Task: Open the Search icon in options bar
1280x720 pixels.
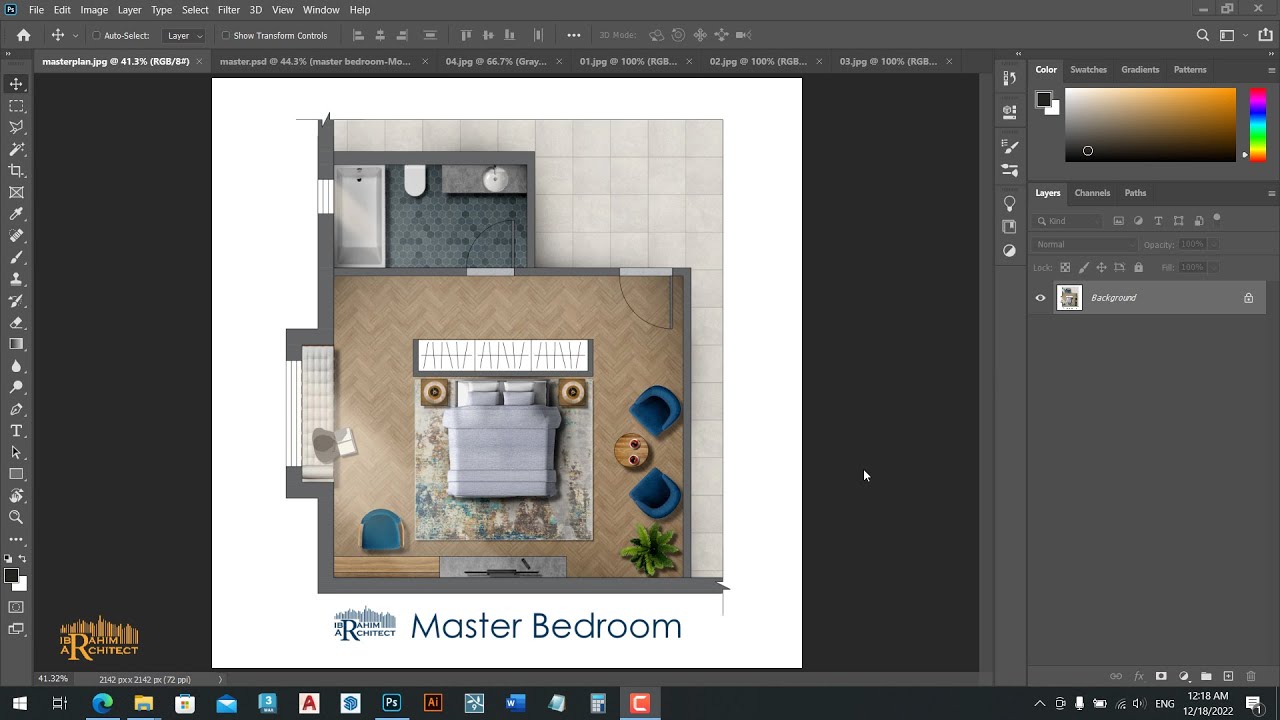Action: [1203, 35]
